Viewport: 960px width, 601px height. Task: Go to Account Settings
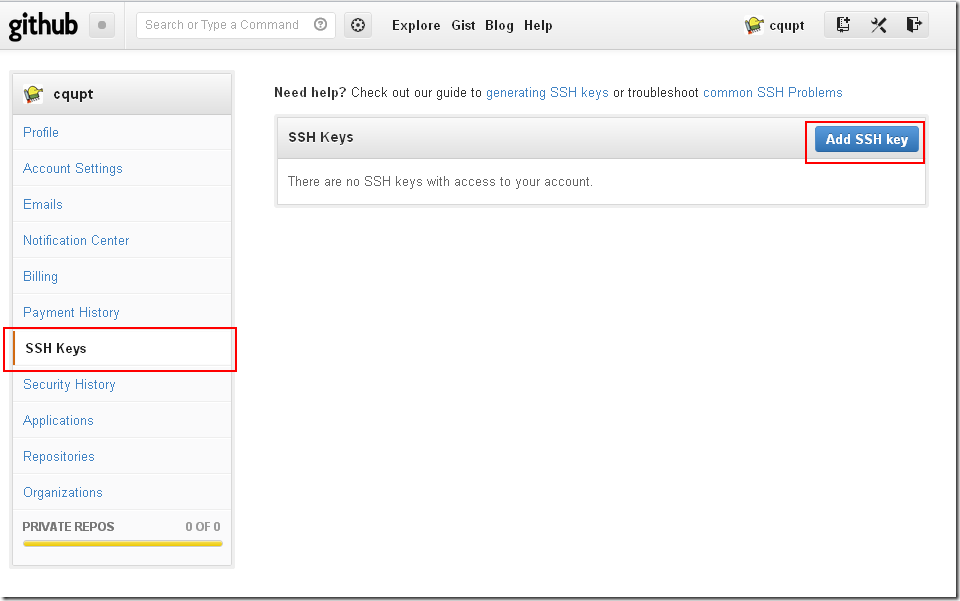point(73,168)
